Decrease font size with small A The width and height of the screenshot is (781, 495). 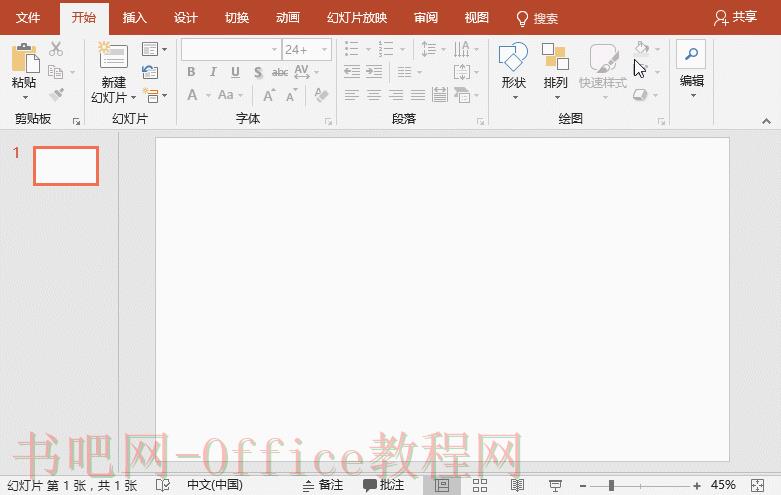[291, 95]
